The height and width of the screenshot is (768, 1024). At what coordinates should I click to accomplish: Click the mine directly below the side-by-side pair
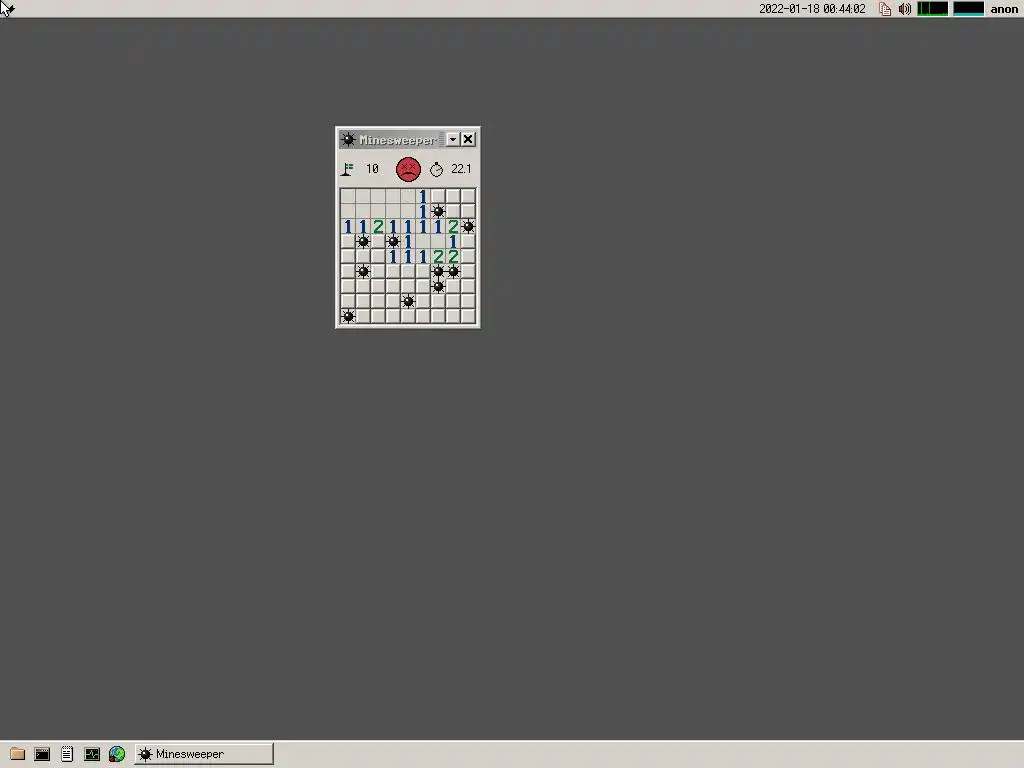click(438, 286)
